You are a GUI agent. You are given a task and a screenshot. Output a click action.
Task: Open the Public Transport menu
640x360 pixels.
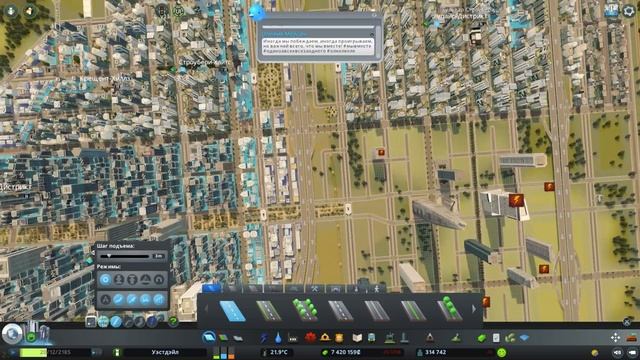click(x=371, y=338)
